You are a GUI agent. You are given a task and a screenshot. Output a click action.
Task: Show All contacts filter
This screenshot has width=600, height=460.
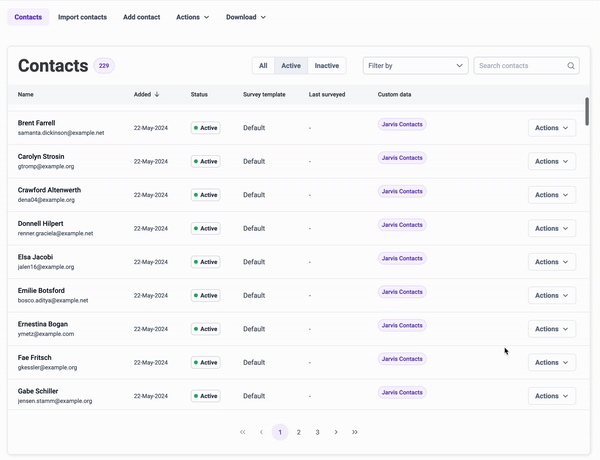point(263,66)
